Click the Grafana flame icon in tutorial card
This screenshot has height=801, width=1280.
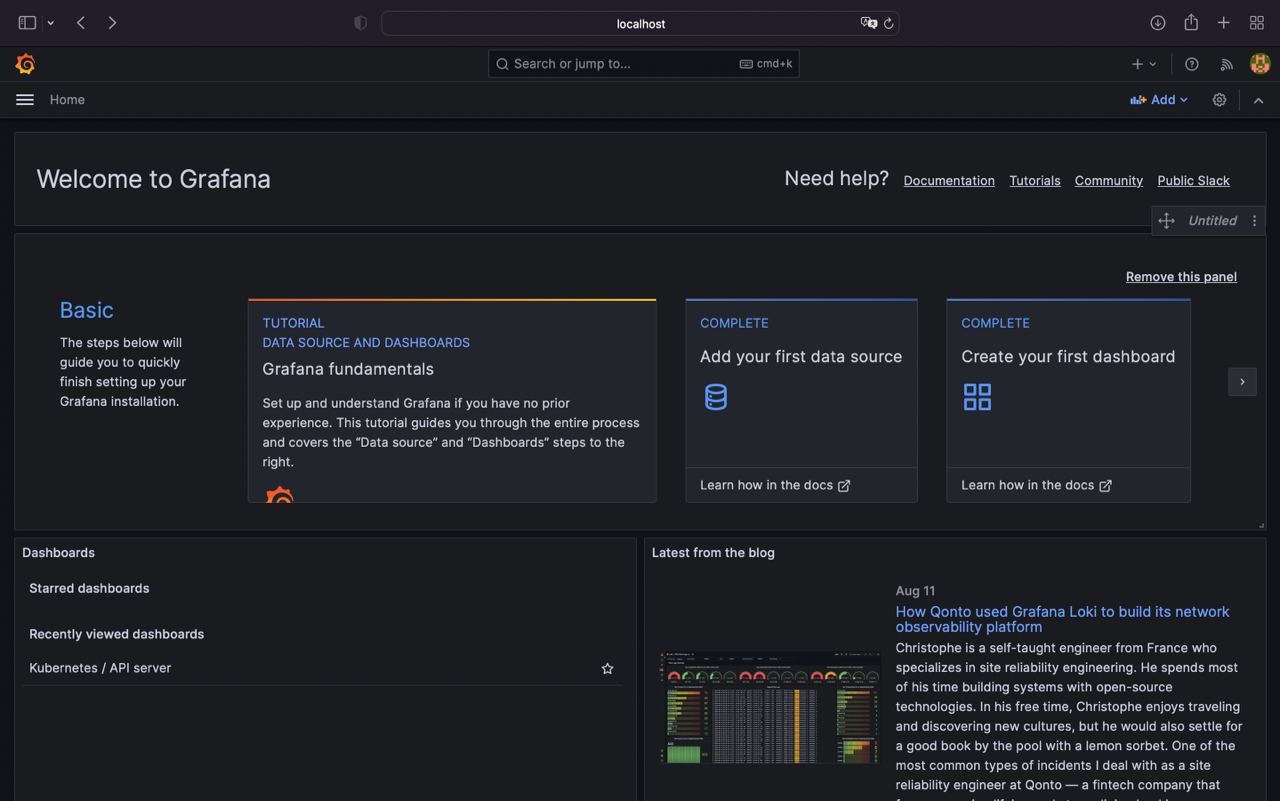(280, 494)
